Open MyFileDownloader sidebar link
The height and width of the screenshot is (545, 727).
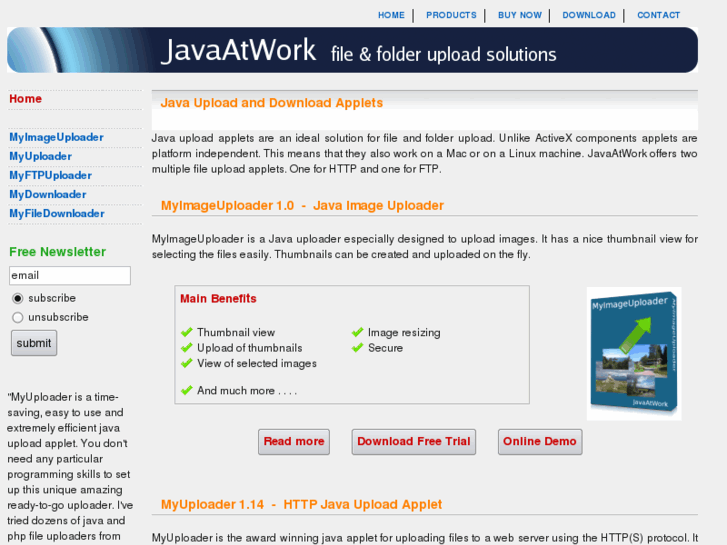click(57, 213)
